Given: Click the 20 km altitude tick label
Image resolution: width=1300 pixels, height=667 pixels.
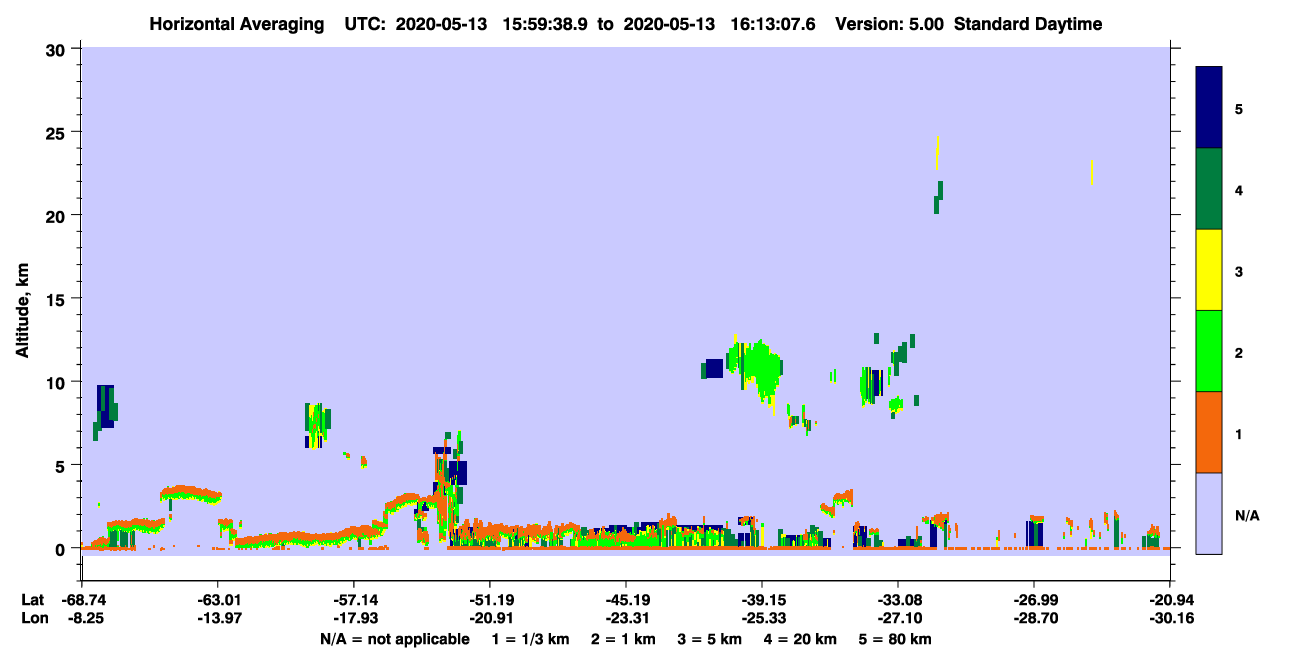Looking at the screenshot, I should (58, 215).
